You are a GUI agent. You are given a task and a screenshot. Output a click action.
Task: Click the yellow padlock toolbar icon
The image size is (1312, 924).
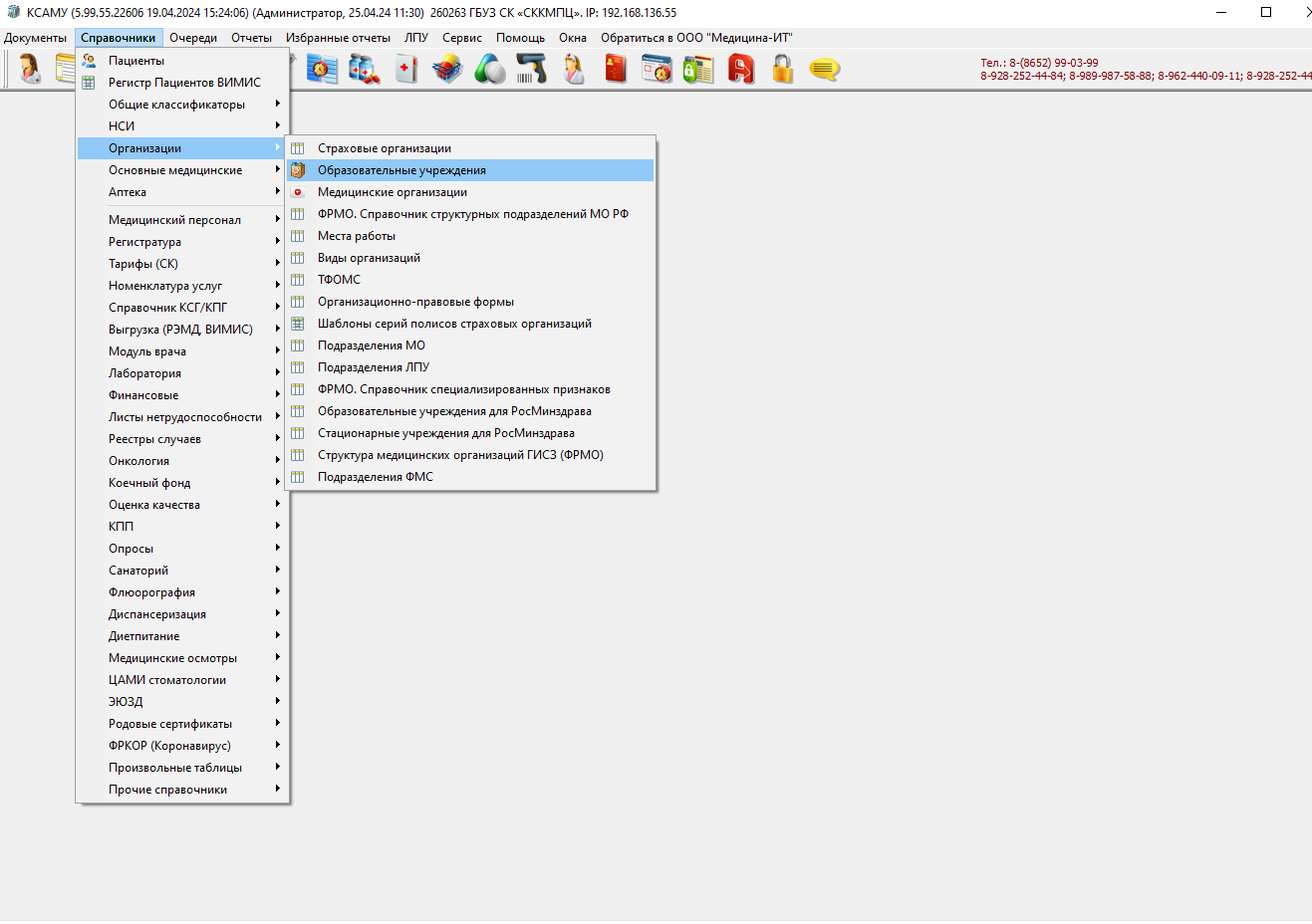(x=783, y=70)
